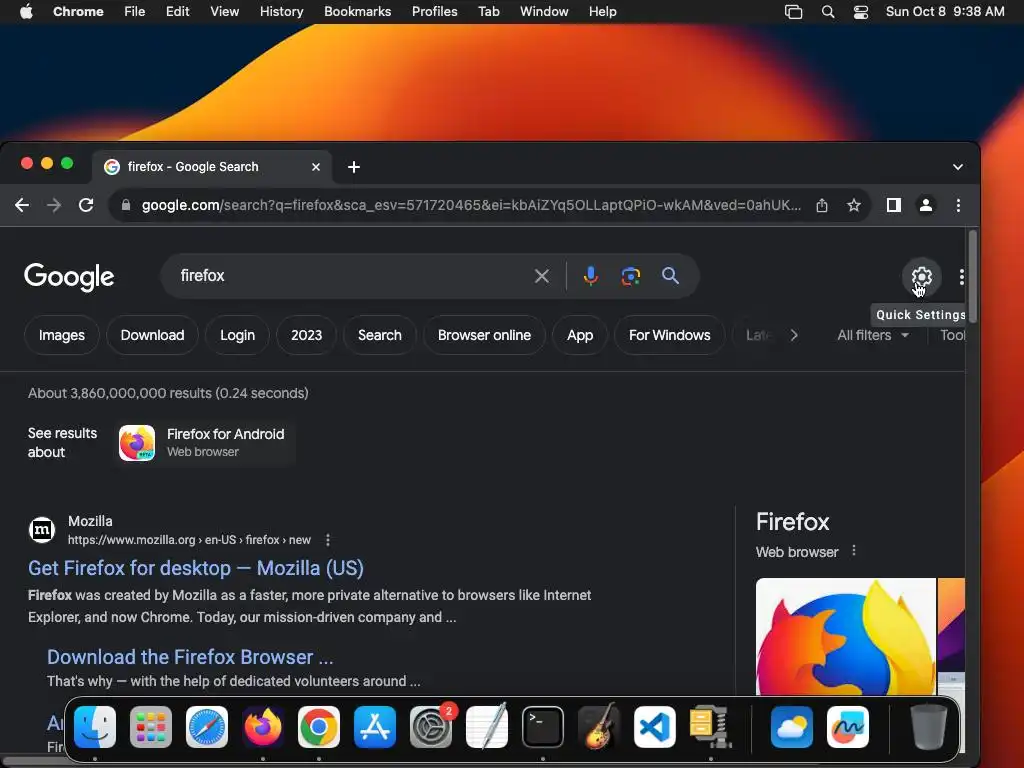The width and height of the screenshot is (1024, 768).
Task: Click the Google logo
Action: pos(69,277)
